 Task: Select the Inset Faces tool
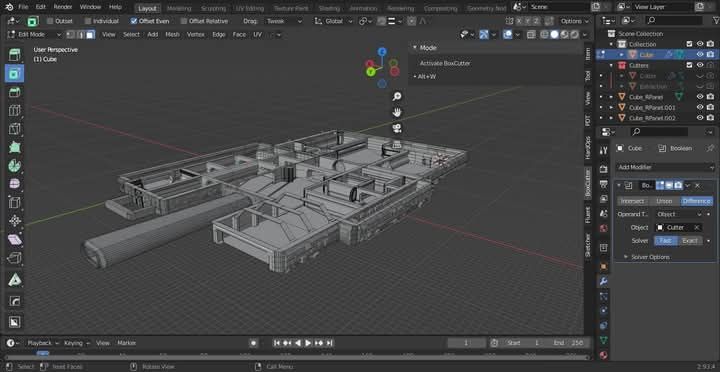click(x=15, y=73)
